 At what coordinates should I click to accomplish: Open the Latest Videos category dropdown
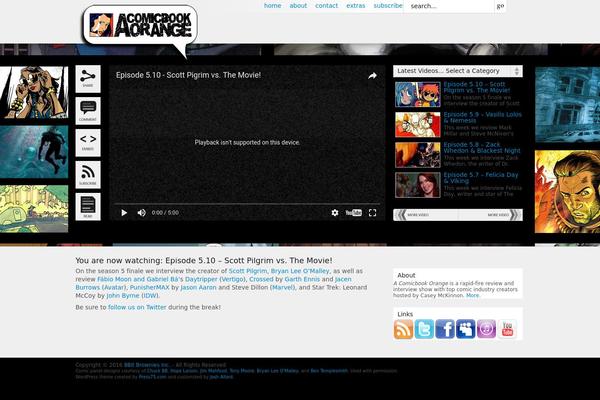tap(458, 71)
